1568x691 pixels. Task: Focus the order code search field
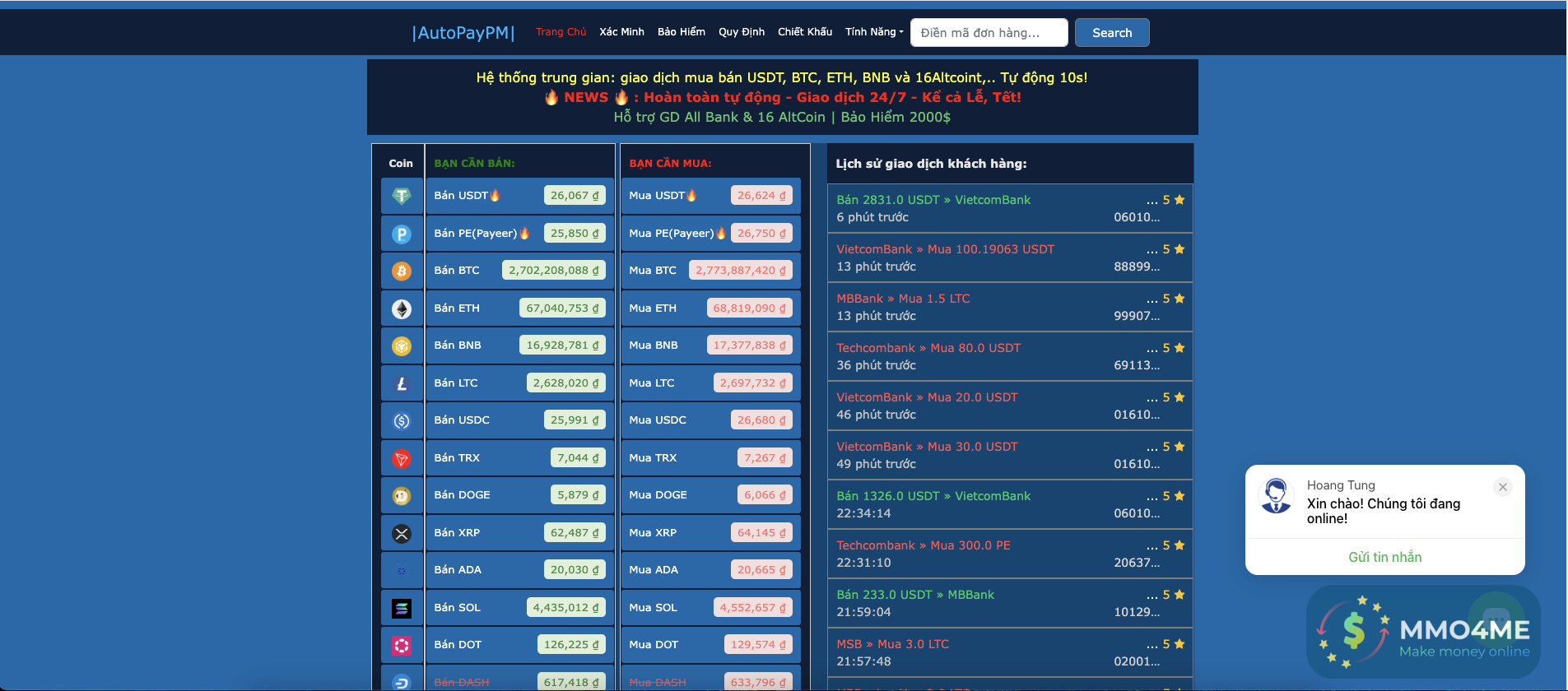(989, 33)
